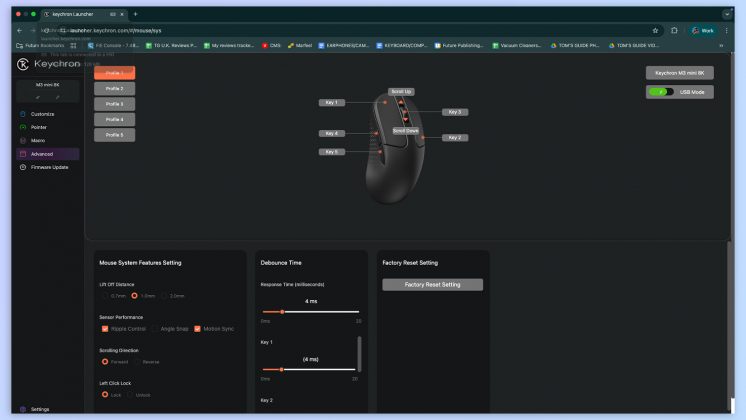Click the Factory Reset Setting button

click(432, 285)
